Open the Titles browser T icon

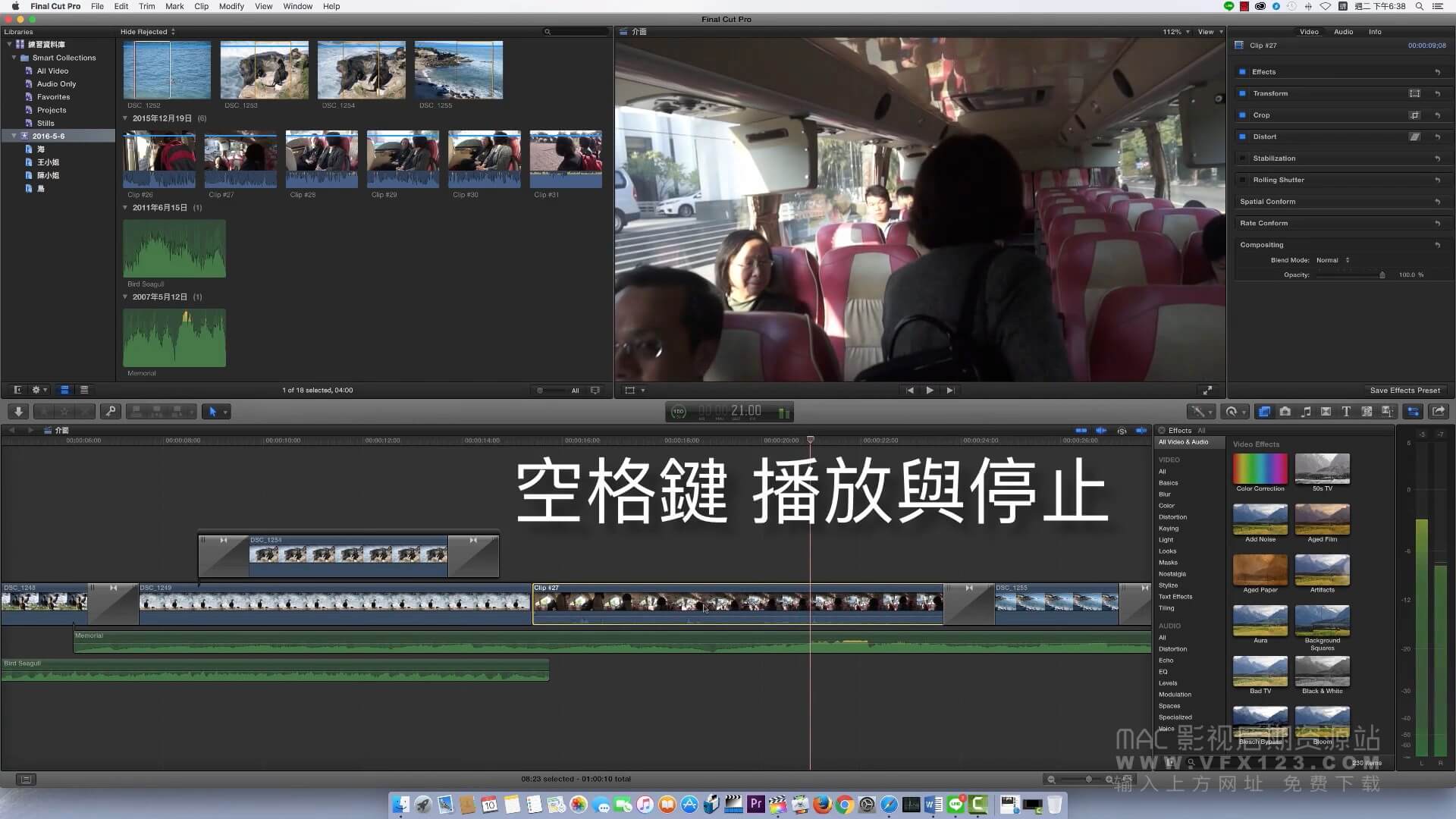tap(1346, 412)
